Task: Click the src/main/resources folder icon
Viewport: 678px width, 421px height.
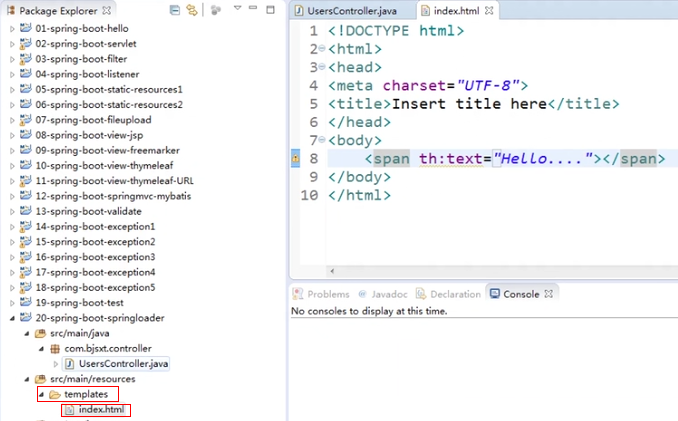Action: coord(40,379)
